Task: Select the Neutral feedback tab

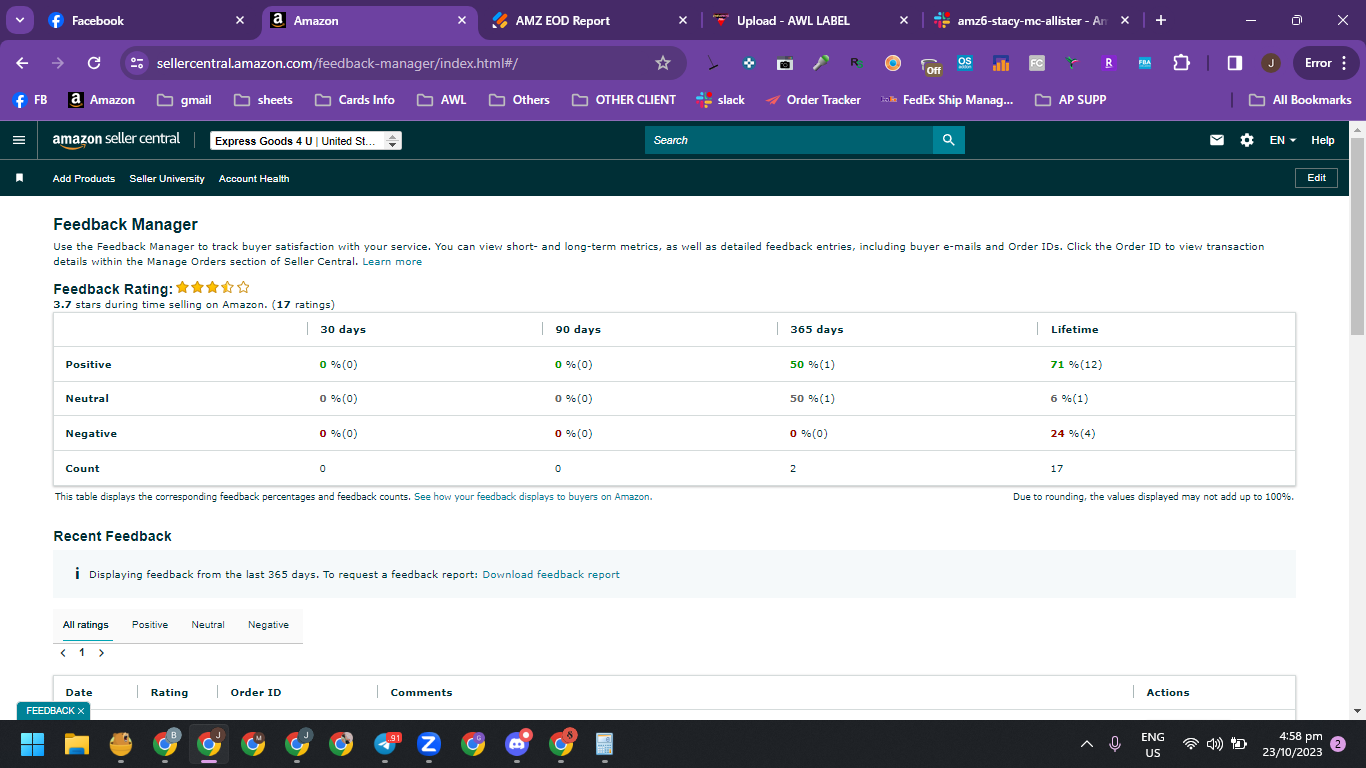Action: 208,625
